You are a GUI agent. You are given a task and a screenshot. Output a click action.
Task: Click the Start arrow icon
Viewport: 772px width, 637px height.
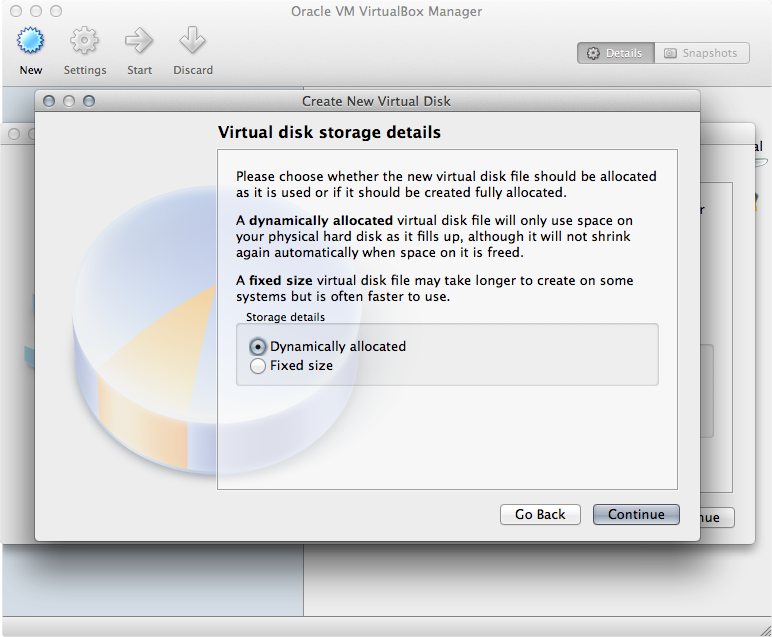pyautogui.click(x=139, y=40)
